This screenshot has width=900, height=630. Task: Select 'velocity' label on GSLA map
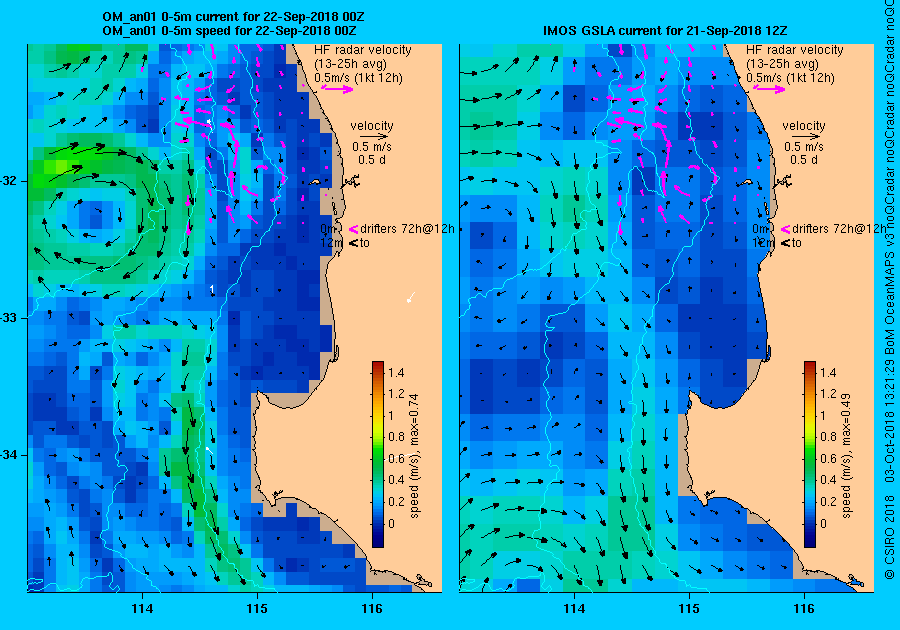point(804,126)
